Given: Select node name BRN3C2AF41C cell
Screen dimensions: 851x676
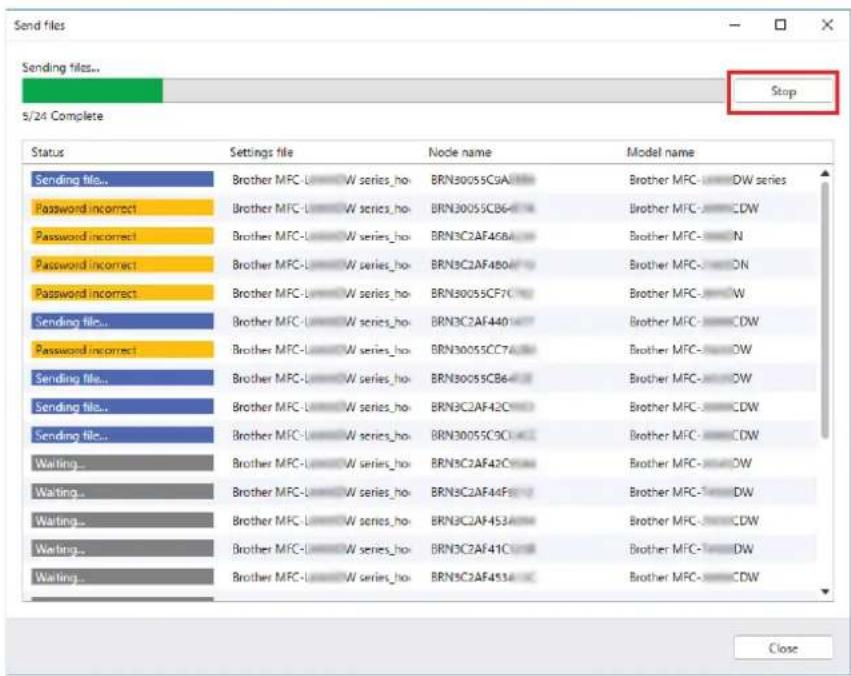Looking at the screenshot, I should point(482,549).
